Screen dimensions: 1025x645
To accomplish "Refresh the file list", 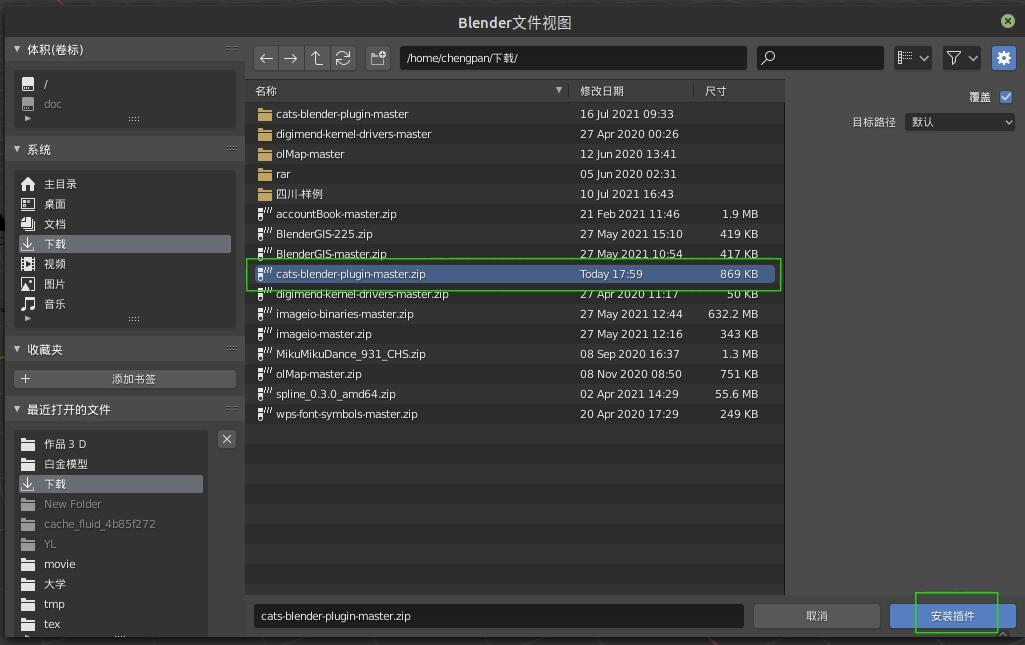I will [343, 58].
